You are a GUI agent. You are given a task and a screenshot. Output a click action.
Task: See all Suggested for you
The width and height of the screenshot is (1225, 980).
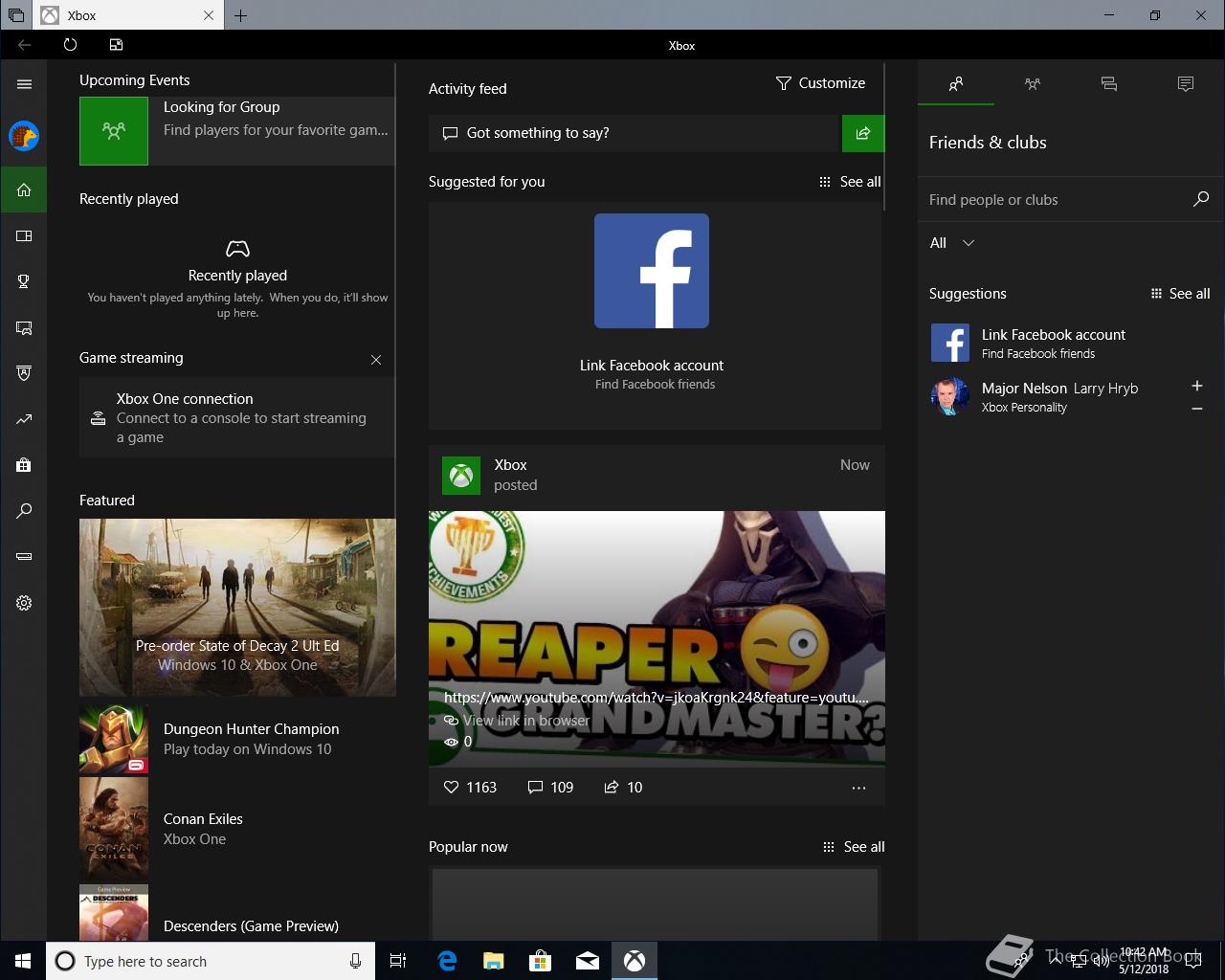850,182
